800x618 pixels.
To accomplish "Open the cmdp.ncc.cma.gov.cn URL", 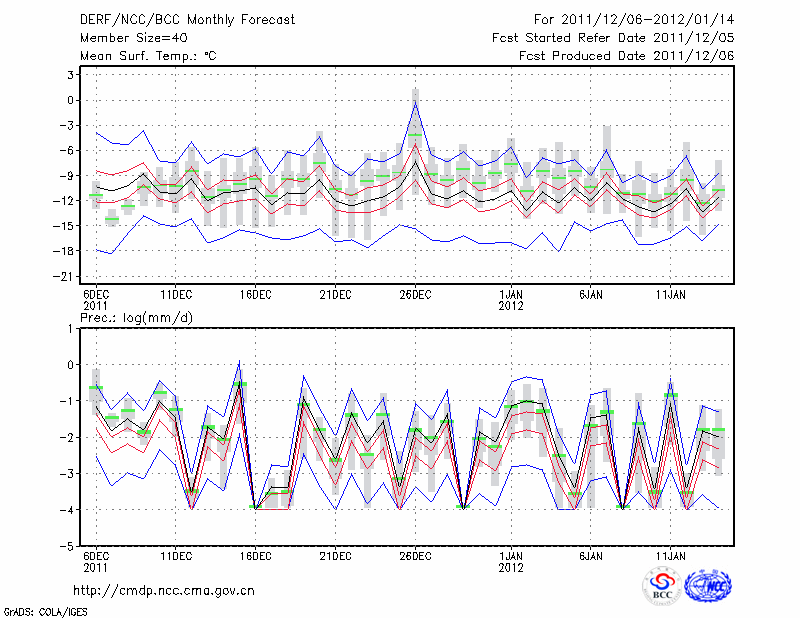I will point(164,590).
